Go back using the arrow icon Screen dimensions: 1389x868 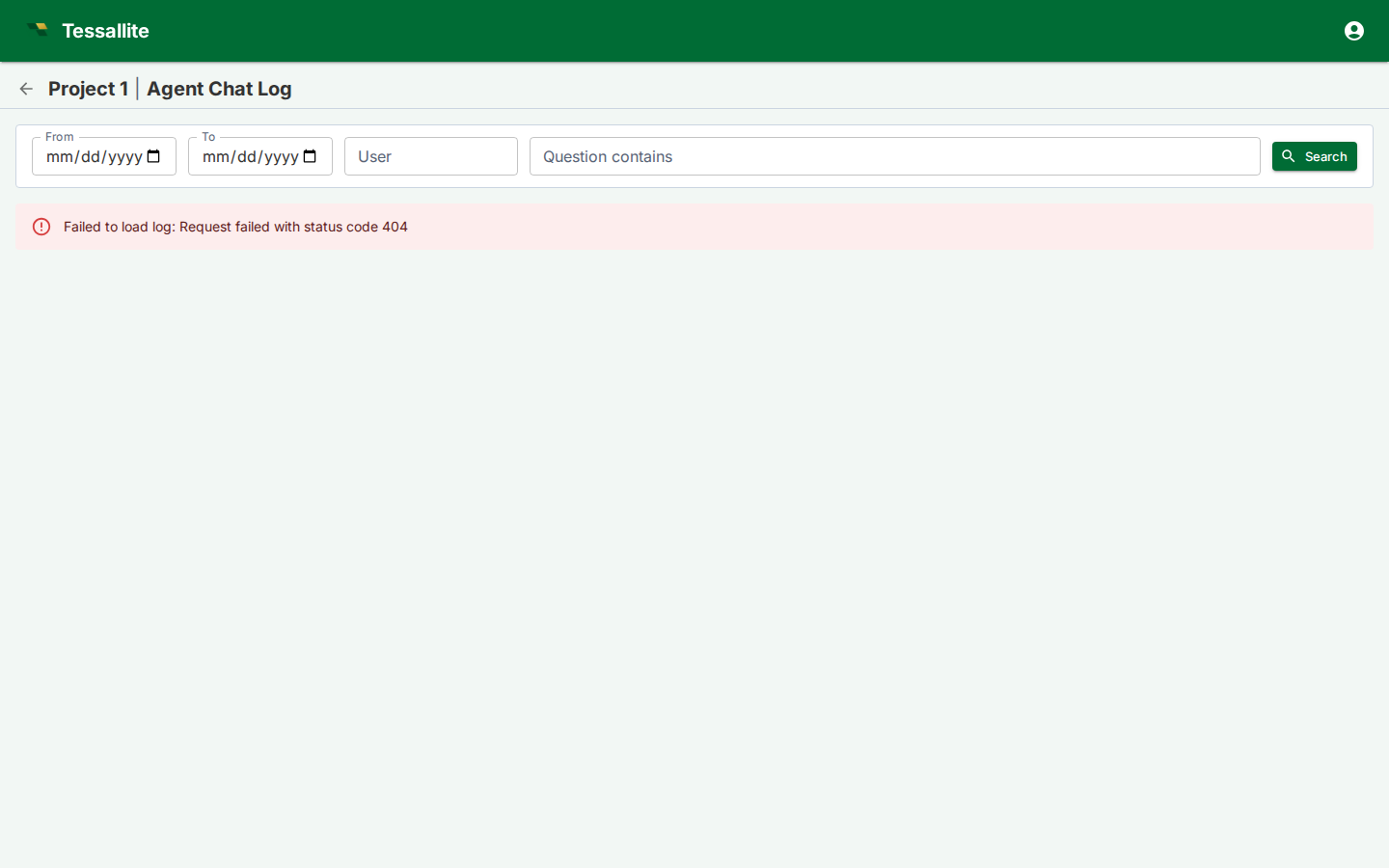[x=26, y=89]
